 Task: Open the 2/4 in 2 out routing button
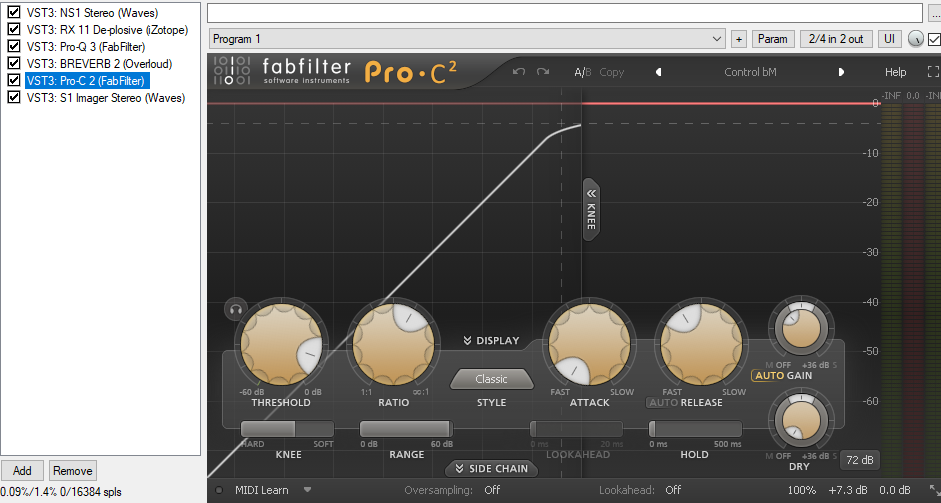[836, 39]
